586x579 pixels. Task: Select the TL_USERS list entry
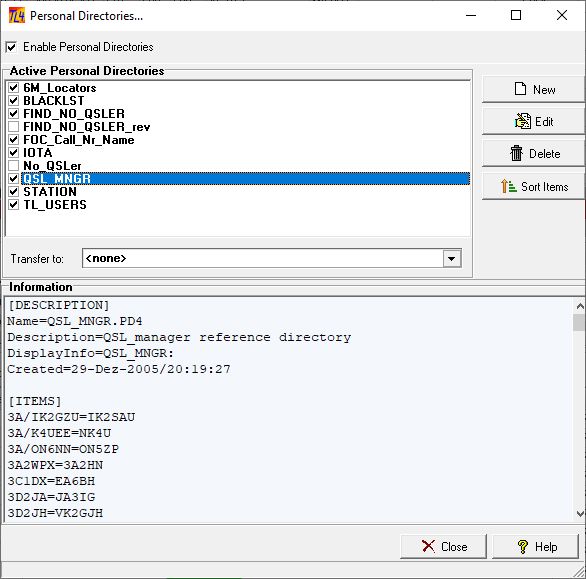point(55,205)
